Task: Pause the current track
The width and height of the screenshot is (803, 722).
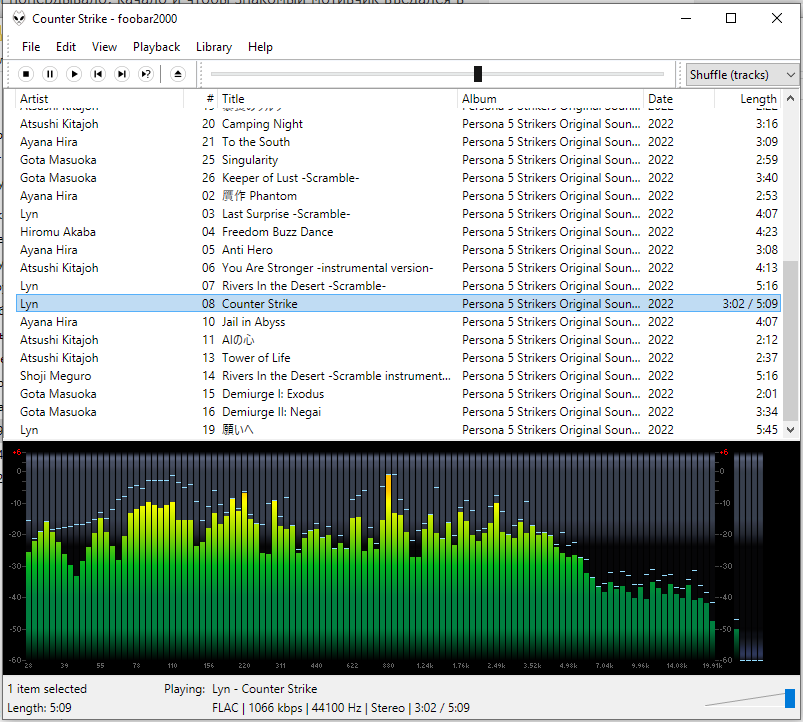Action: click(x=50, y=74)
